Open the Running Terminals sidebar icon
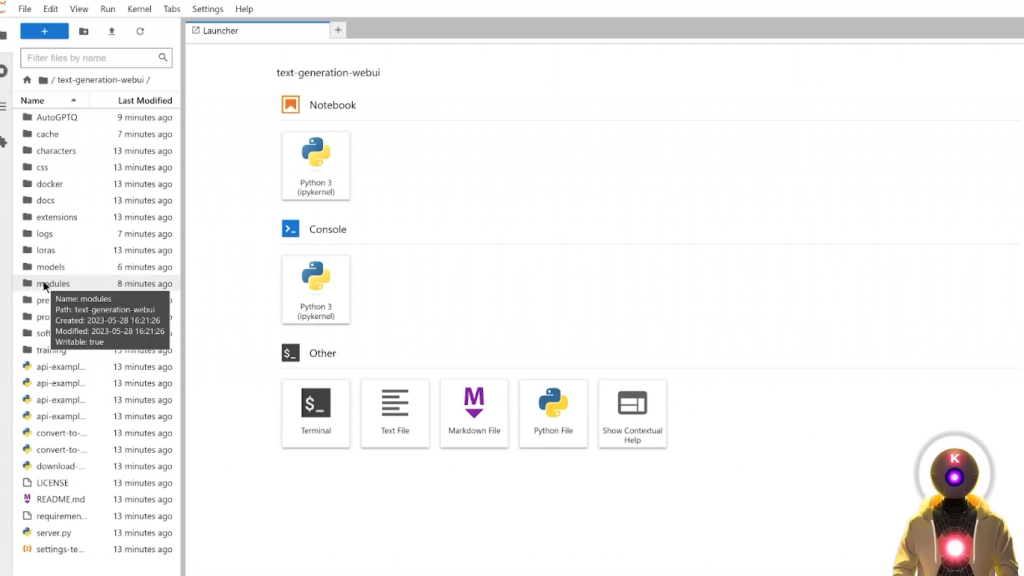This screenshot has width=1024, height=576. coord(3,71)
